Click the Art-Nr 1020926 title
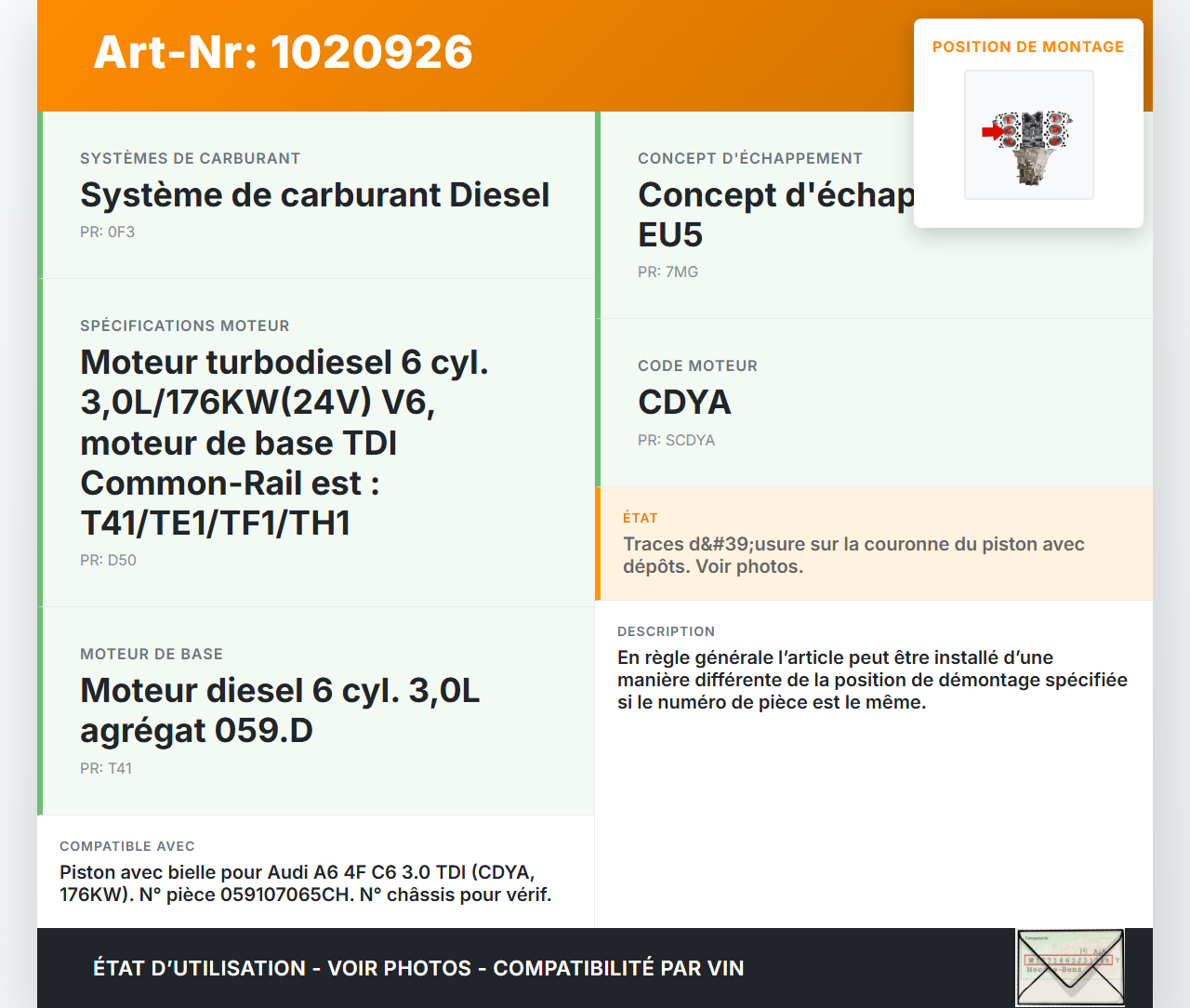The width and height of the screenshot is (1190, 1008). click(283, 52)
